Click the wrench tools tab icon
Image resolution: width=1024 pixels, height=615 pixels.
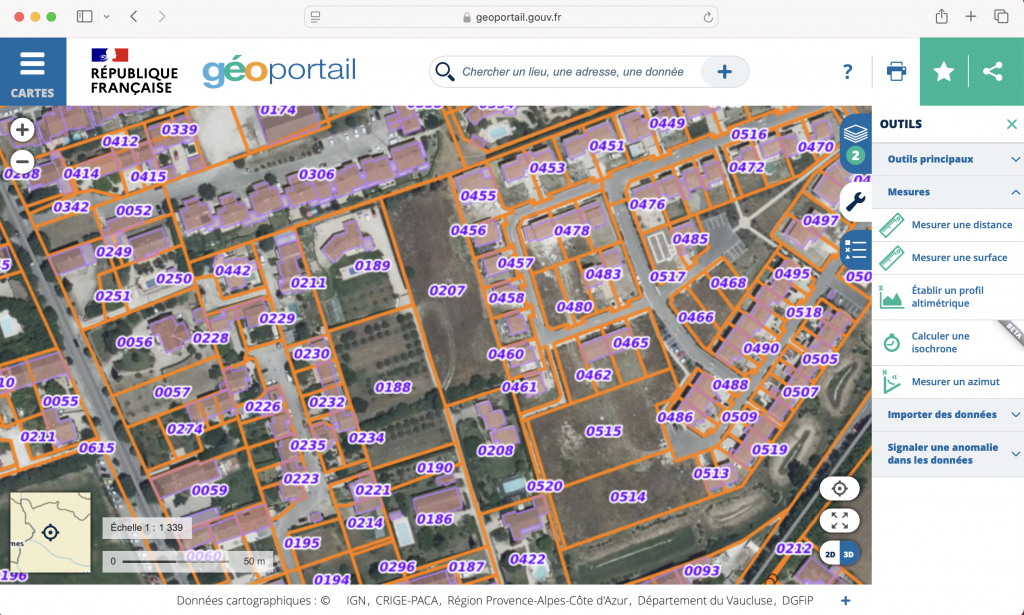pyautogui.click(x=855, y=202)
